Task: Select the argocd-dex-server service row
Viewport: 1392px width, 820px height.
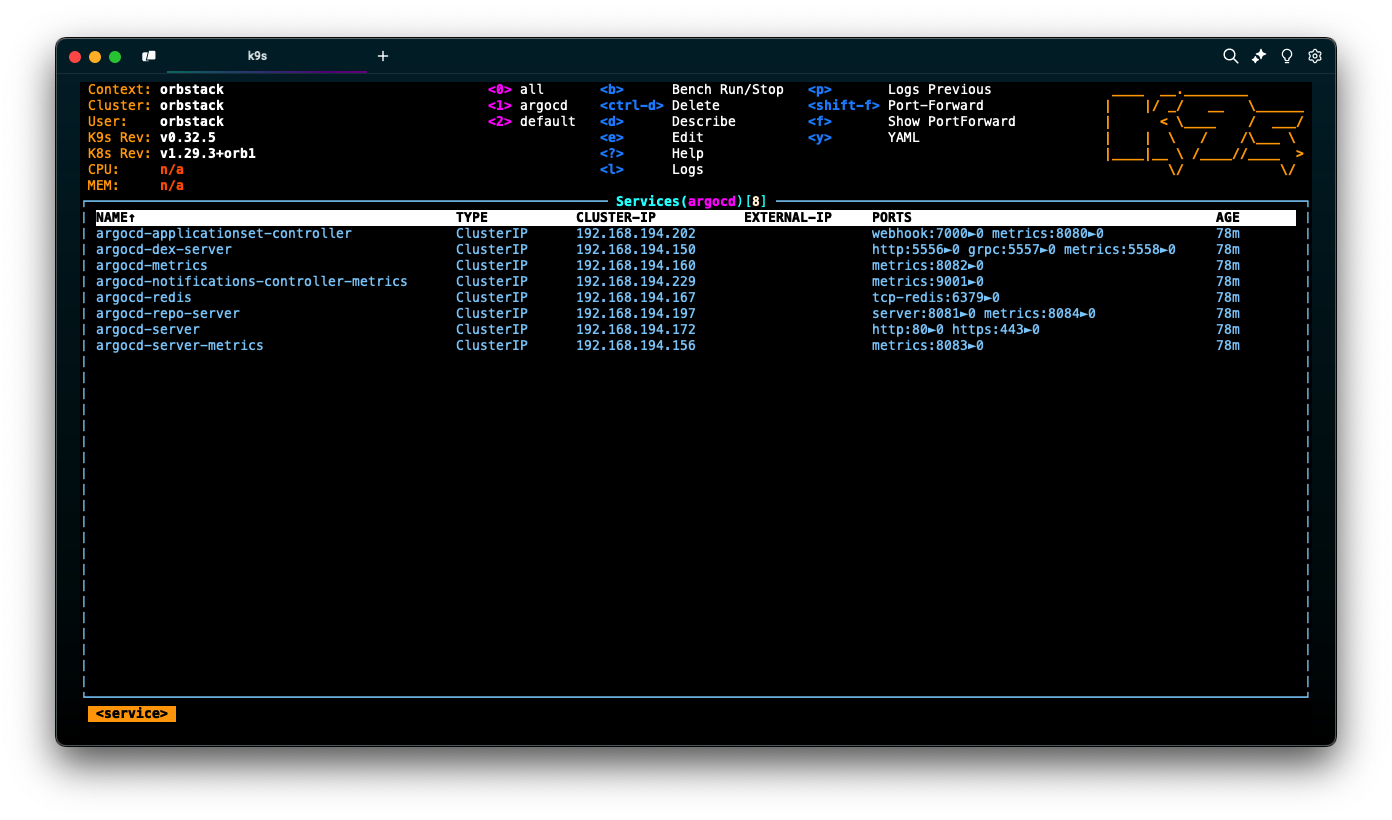Action: click(x=696, y=249)
